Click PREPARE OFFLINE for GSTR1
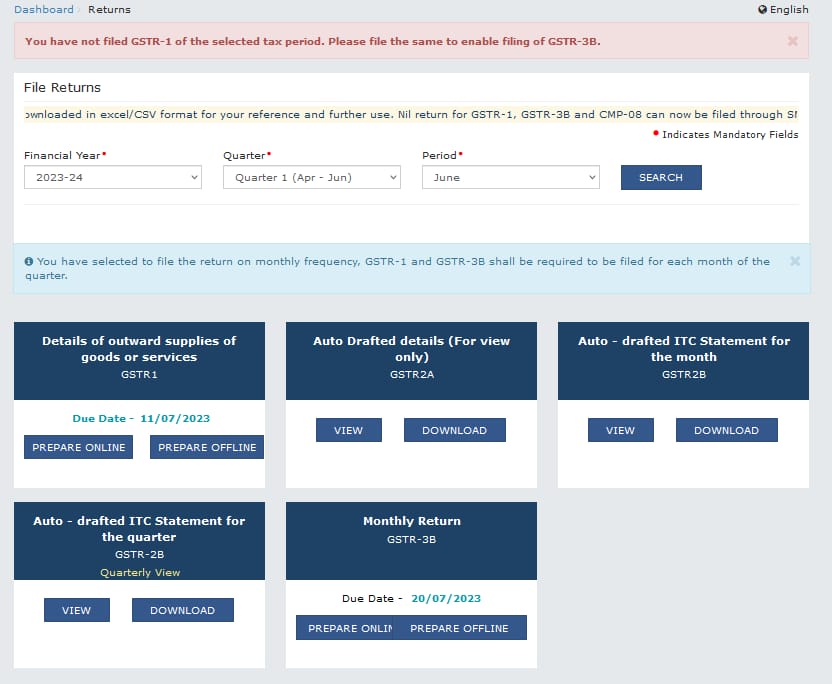 click(x=207, y=447)
